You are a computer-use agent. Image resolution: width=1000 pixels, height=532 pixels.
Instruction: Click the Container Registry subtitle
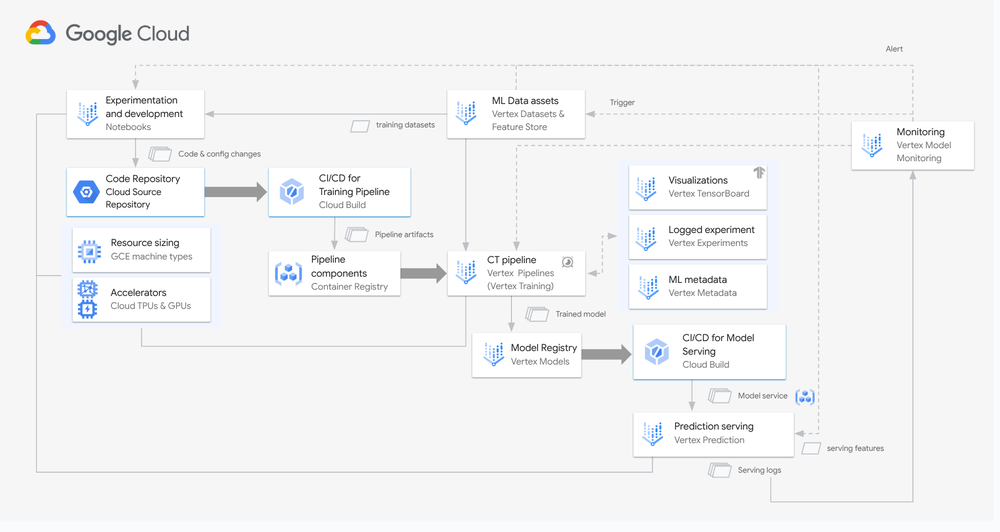(349, 286)
